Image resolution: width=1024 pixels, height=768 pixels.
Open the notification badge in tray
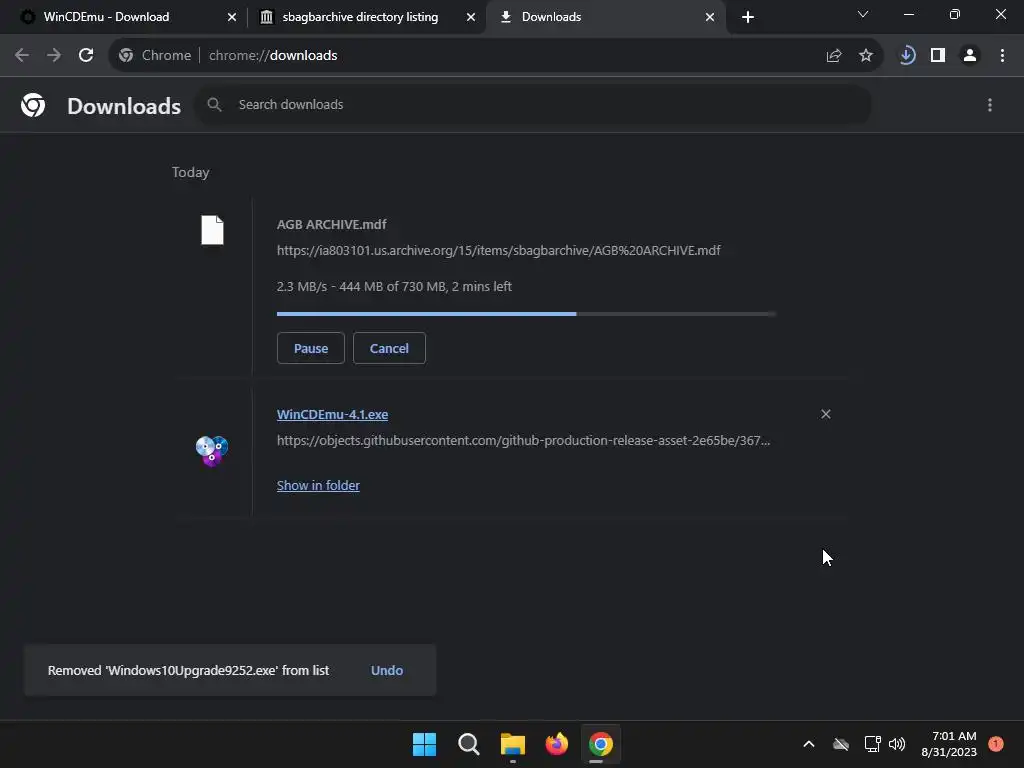coord(996,744)
